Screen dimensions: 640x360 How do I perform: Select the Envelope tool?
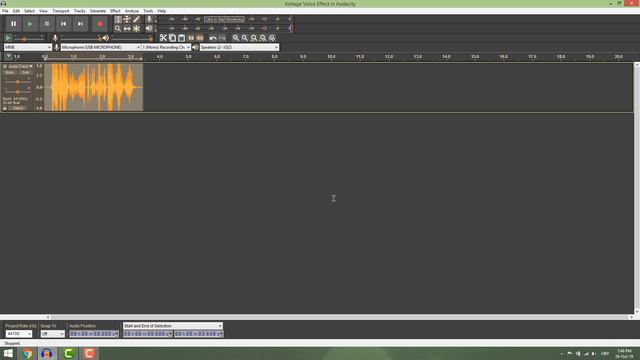pyautogui.click(x=127, y=19)
